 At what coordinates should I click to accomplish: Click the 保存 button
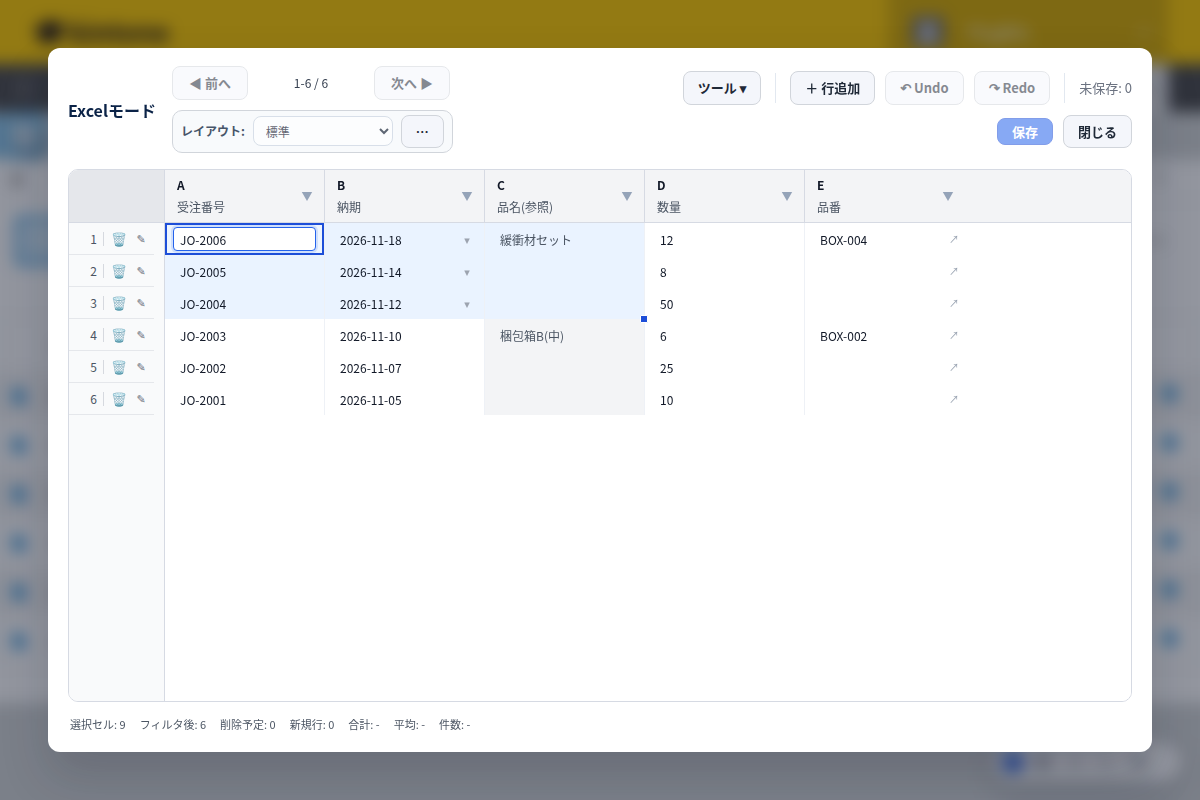coord(1025,132)
